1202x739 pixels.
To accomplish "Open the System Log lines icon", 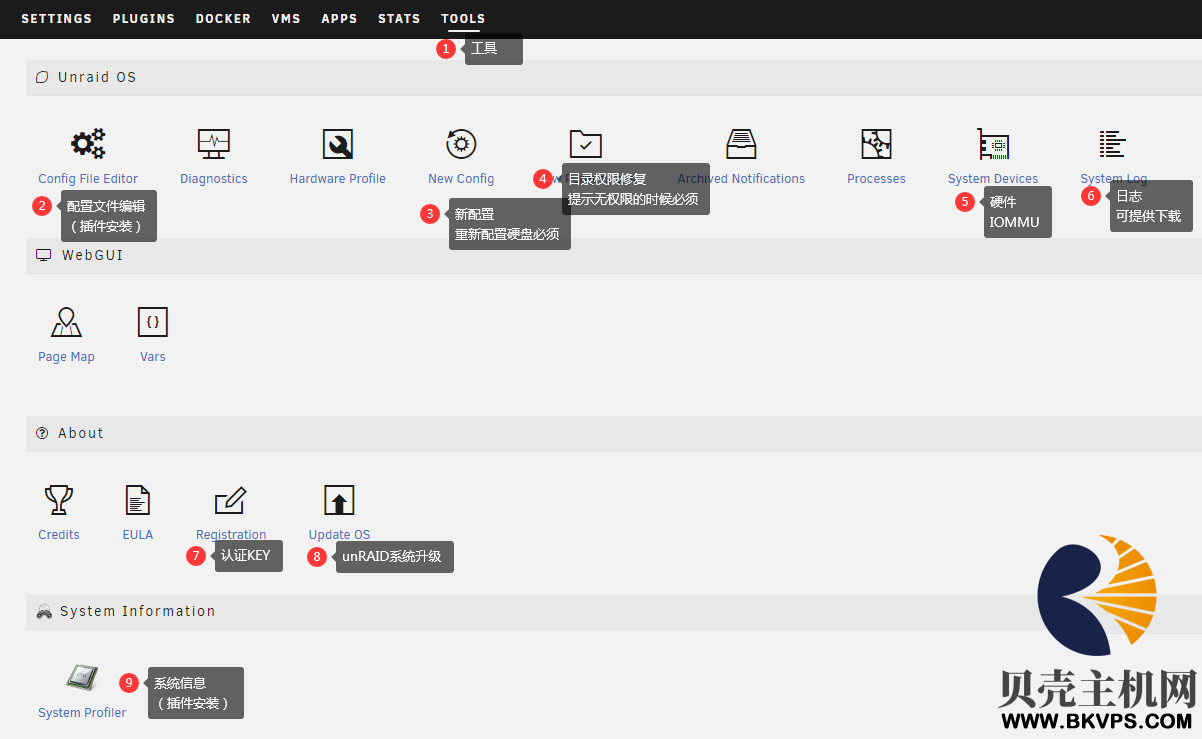I will tap(1113, 144).
